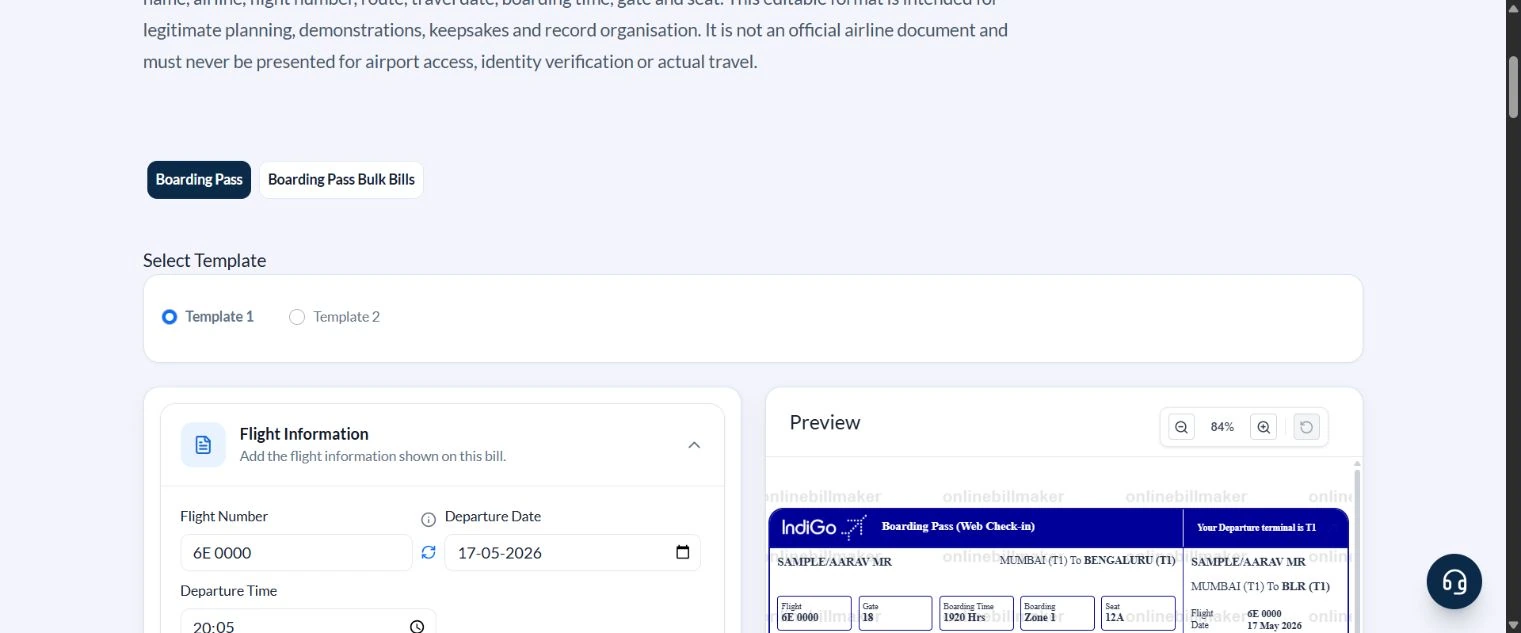Screen dimensions: 1521x633
Task: Select the Template 1 radio button
Action: coord(170,317)
